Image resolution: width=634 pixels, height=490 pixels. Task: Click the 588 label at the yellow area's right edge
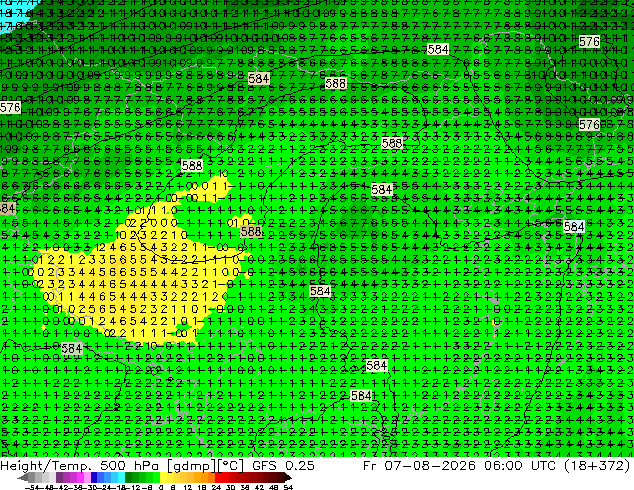[x=251, y=231]
